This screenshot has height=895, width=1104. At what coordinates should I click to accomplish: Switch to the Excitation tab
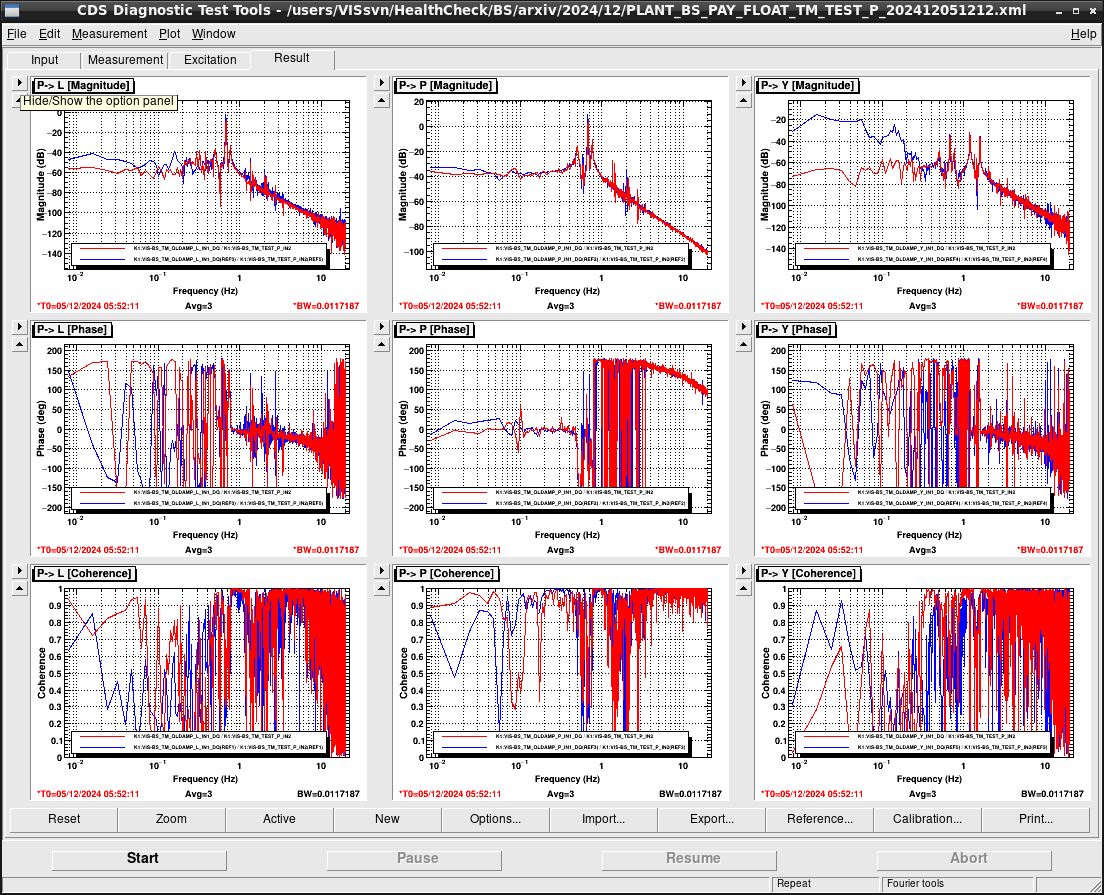[x=210, y=60]
